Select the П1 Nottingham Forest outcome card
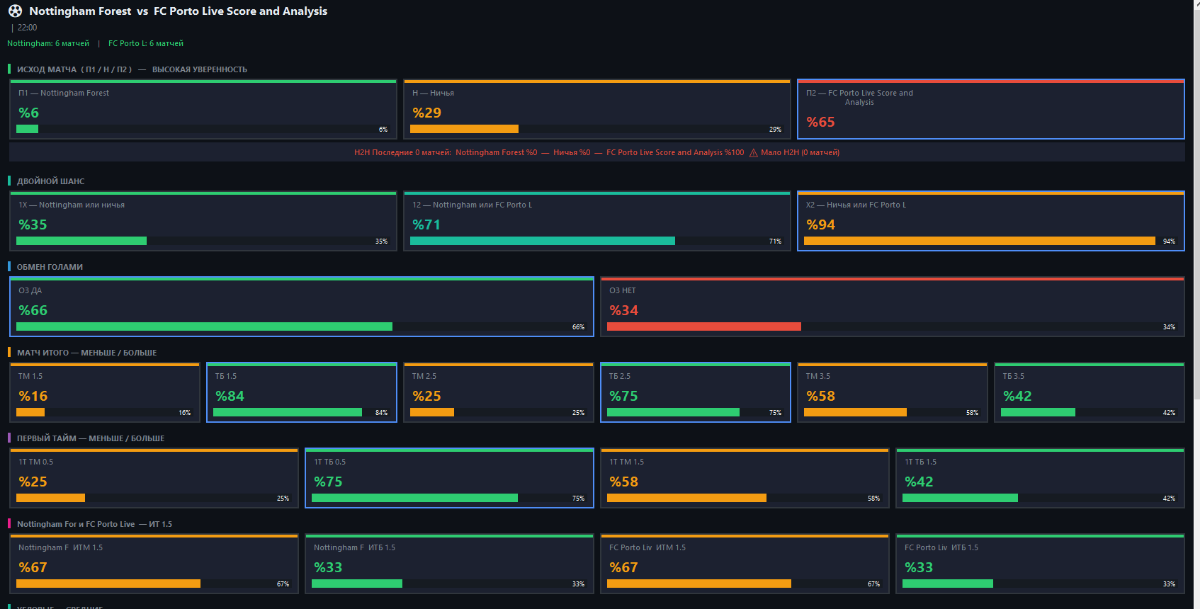This screenshot has height=609, width=1200. coord(203,110)
